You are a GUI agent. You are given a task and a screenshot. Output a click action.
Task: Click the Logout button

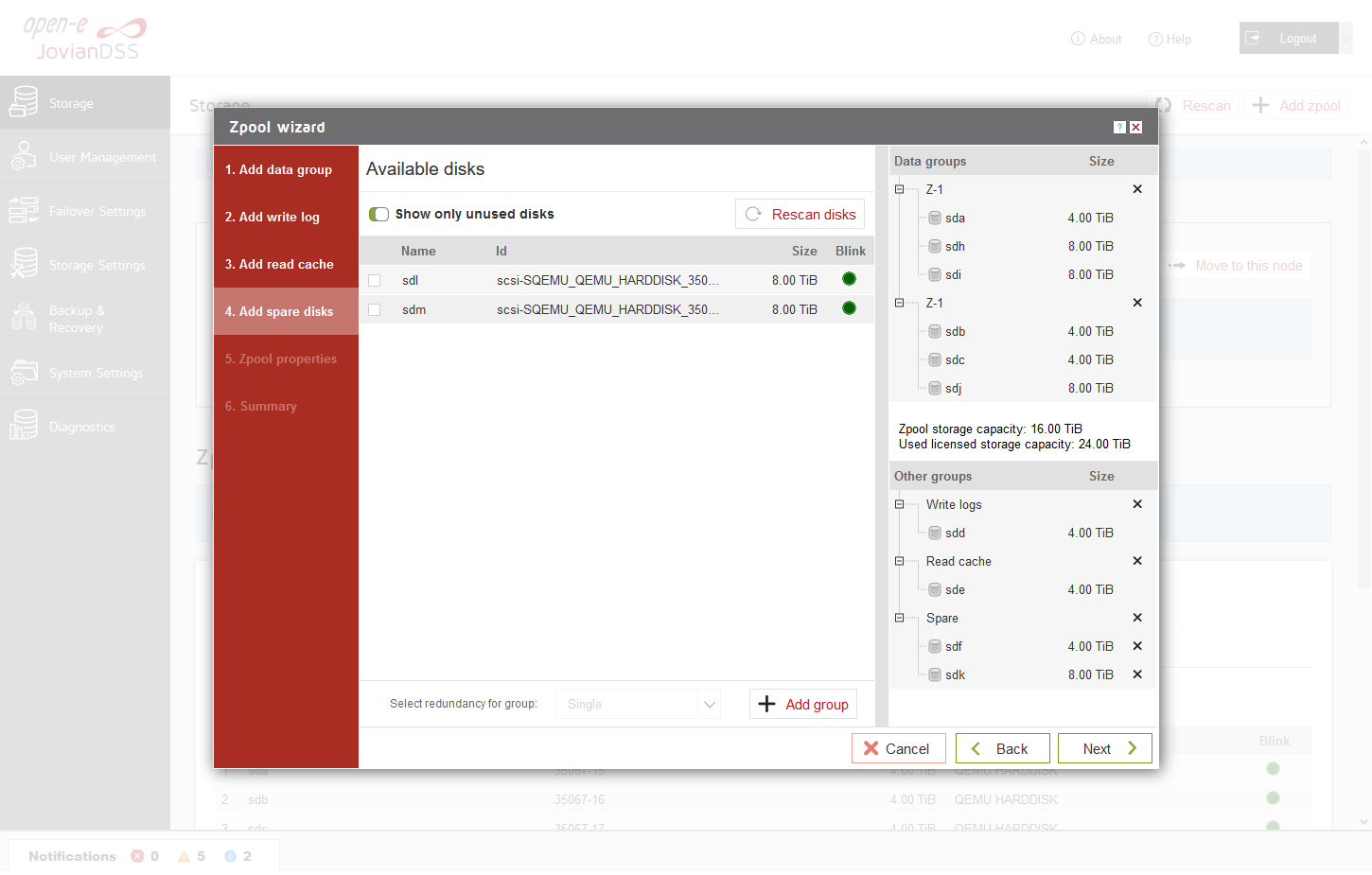click(x=1289, y=38)
